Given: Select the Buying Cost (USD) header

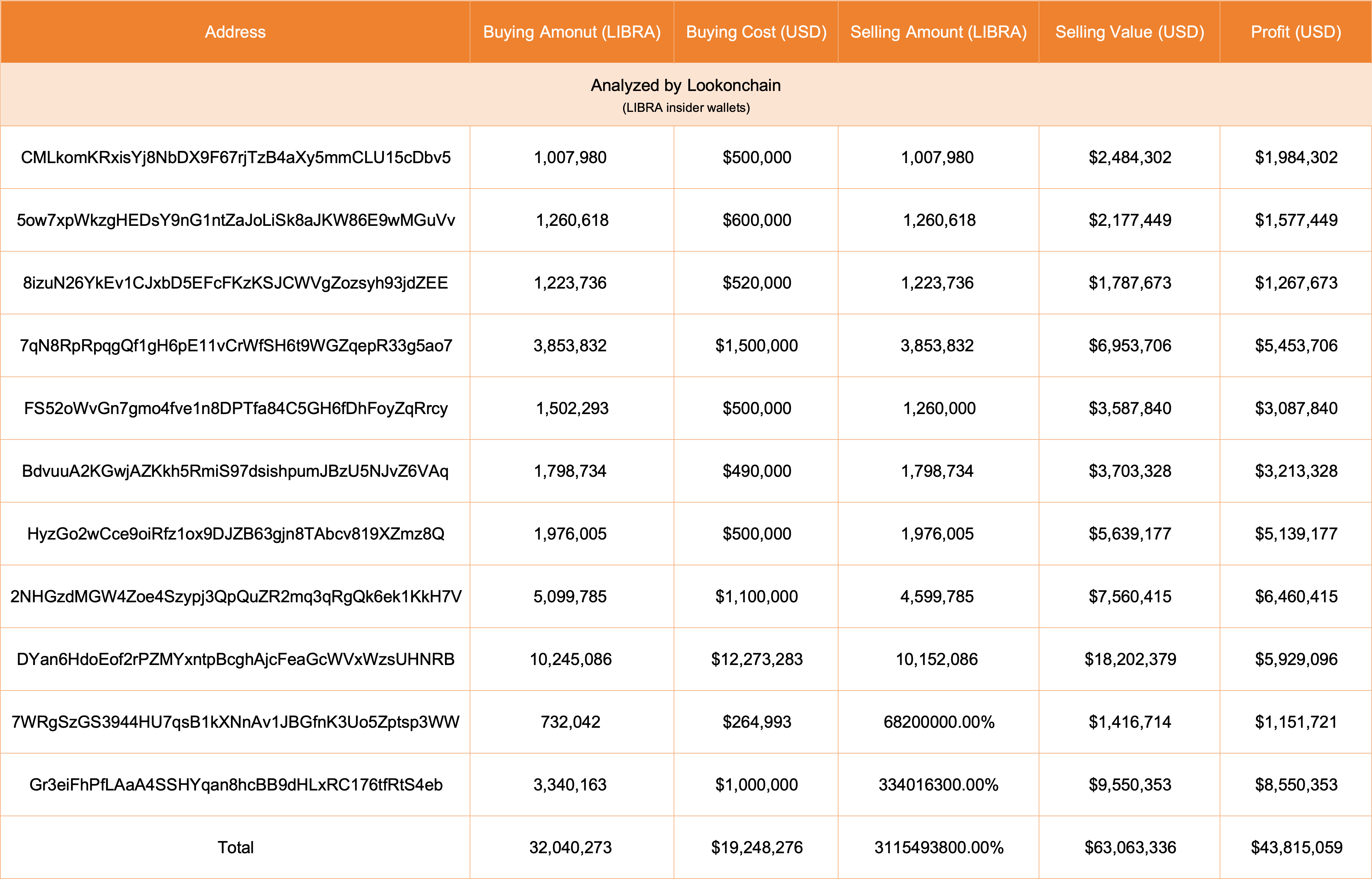Looking at the screenshot, I should [x=756, y=32].
